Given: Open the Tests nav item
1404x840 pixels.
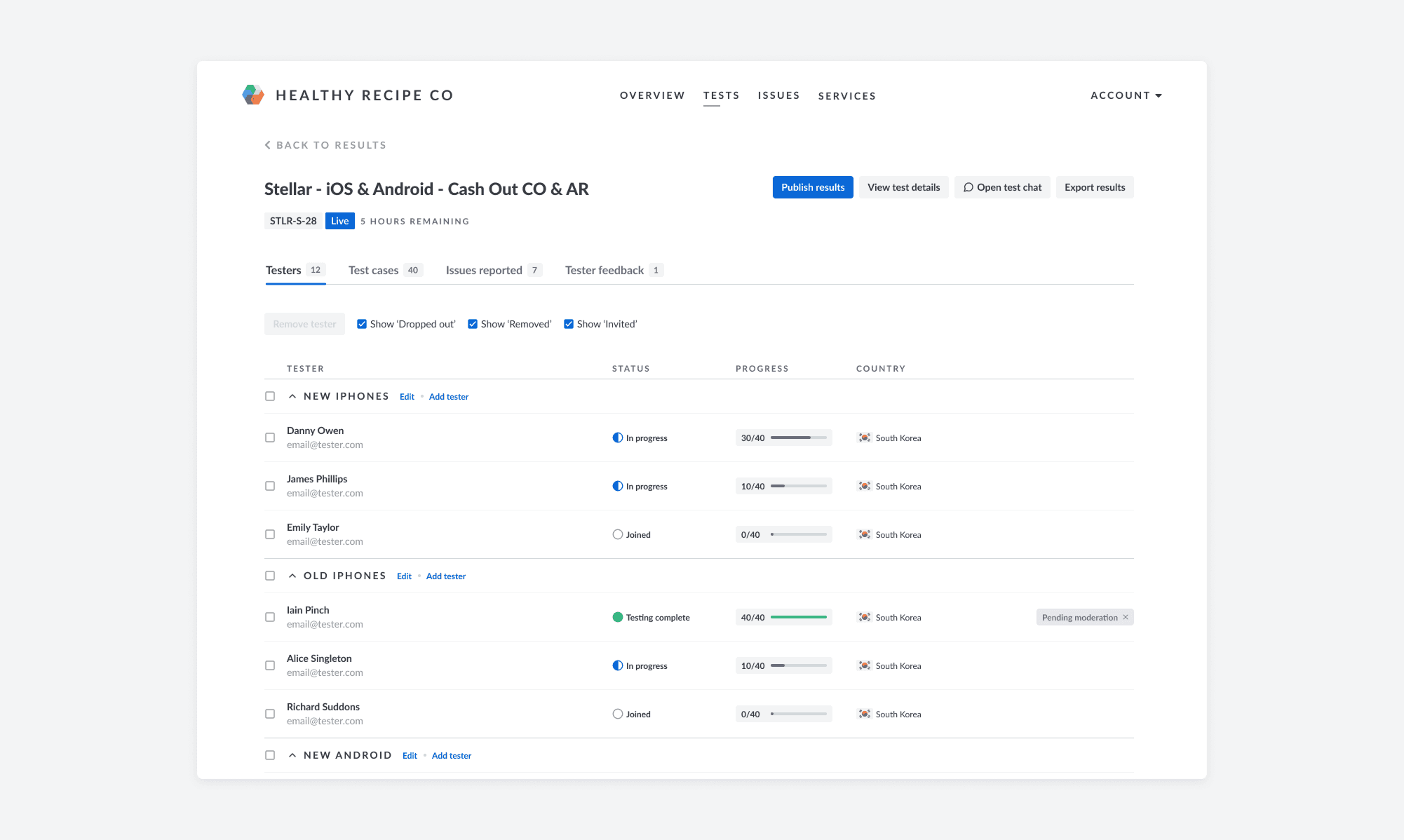Looking at the screenshot, I should (721, 95).
